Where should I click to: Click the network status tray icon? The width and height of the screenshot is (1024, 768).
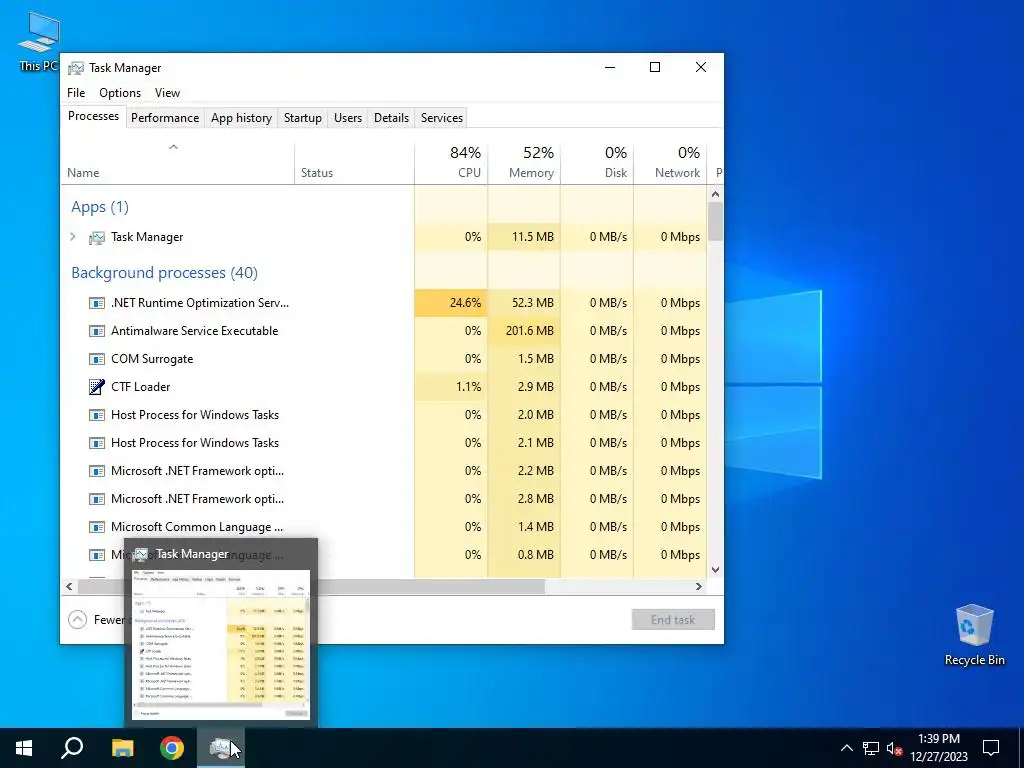coord(871,748)
